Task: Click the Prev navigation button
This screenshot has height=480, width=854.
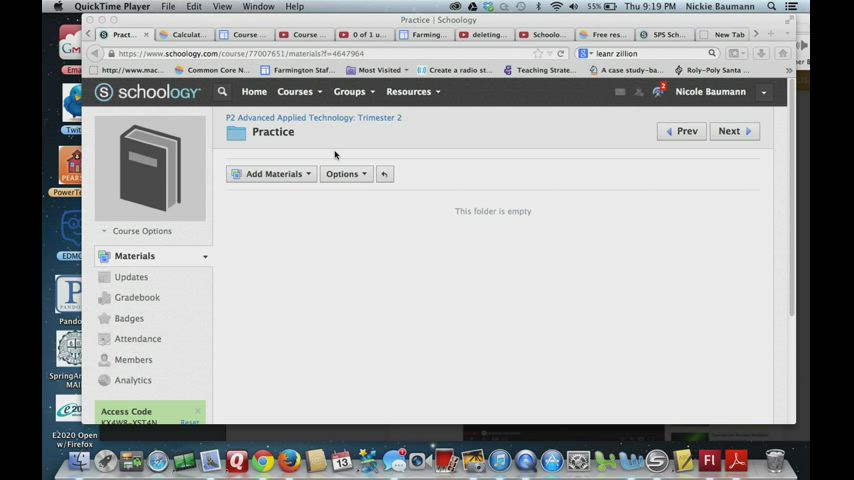Action: [x=681, y=131]
